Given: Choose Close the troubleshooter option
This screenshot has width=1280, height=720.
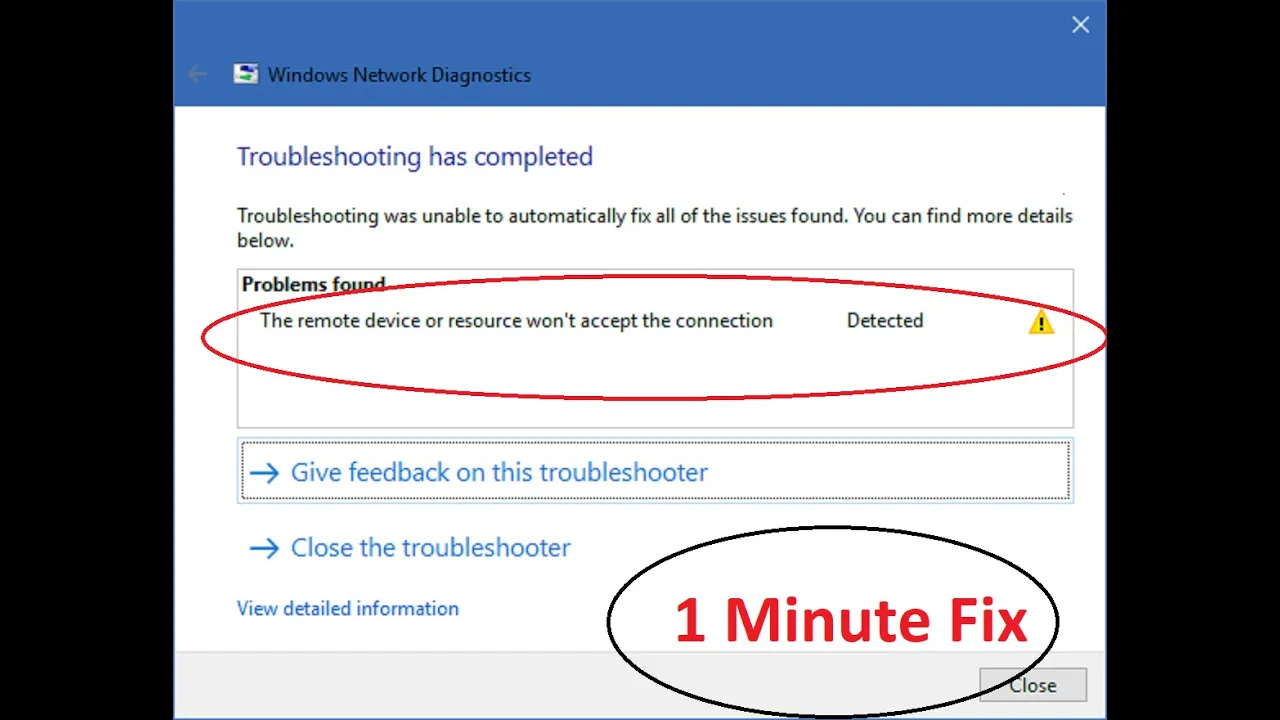Looking at the screenshot, I should 431,547.
